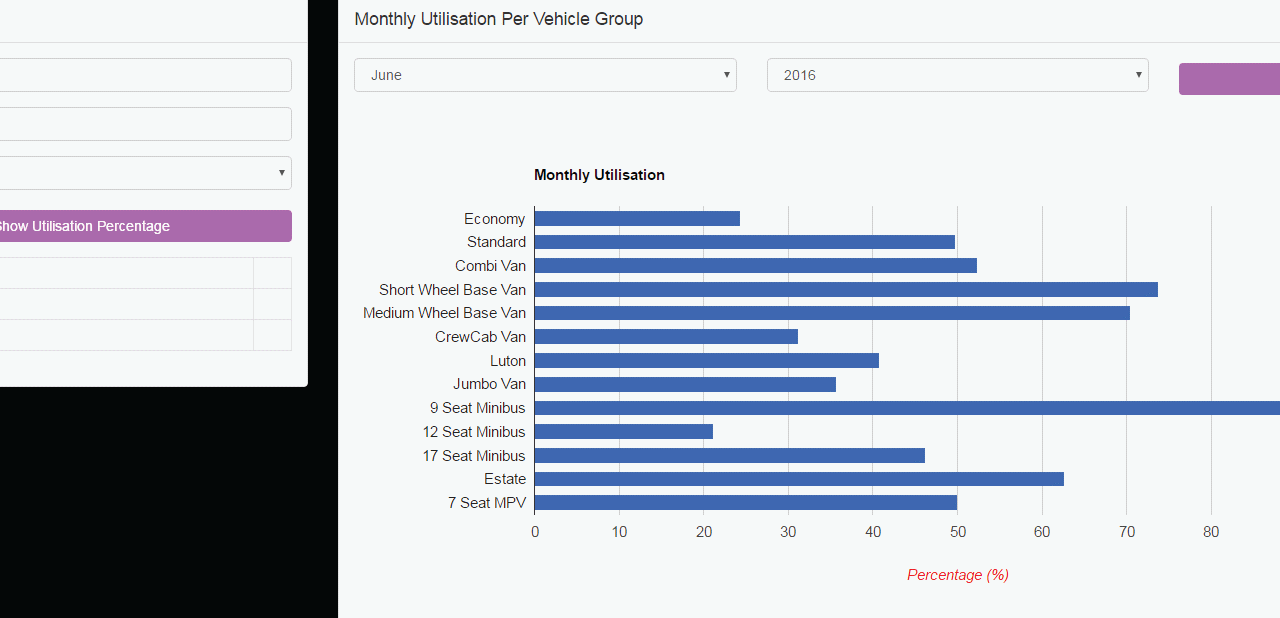
Task: Open the June month dropdown
Action: coord(545,75)
